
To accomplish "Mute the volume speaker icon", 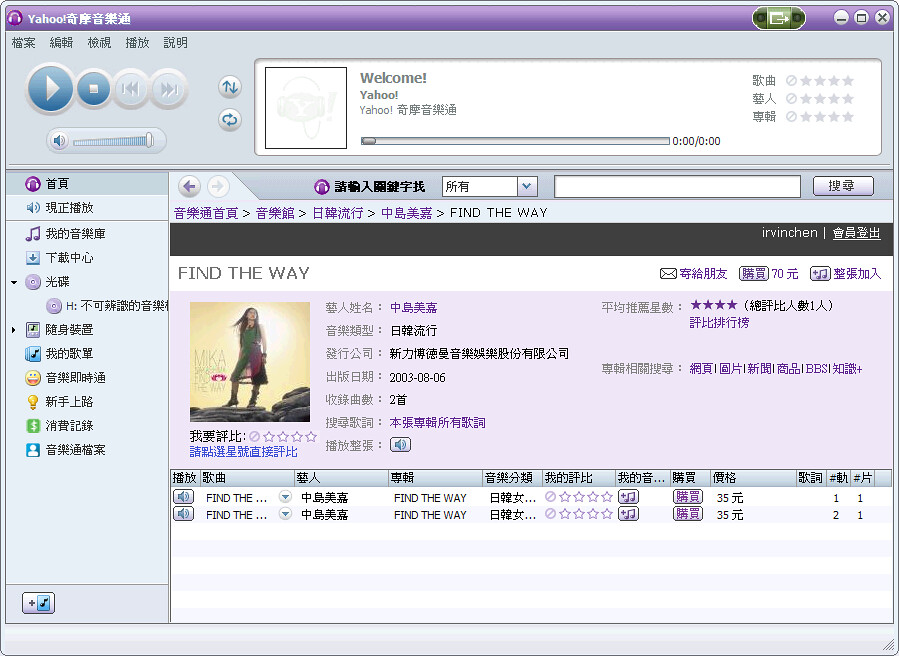I will click(59, 141).
